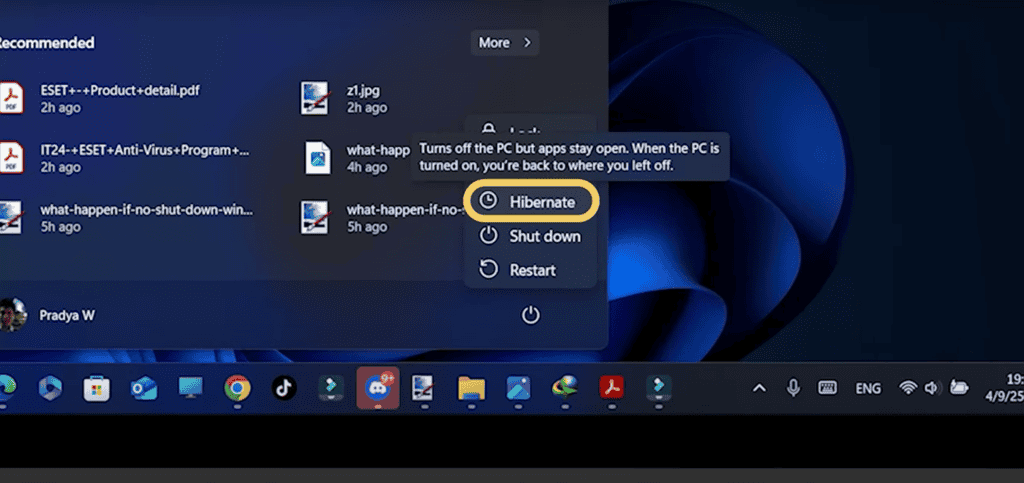Open Google Chrome from the taskbar
Screen dimensions: 1024x483
pos(237,388)
